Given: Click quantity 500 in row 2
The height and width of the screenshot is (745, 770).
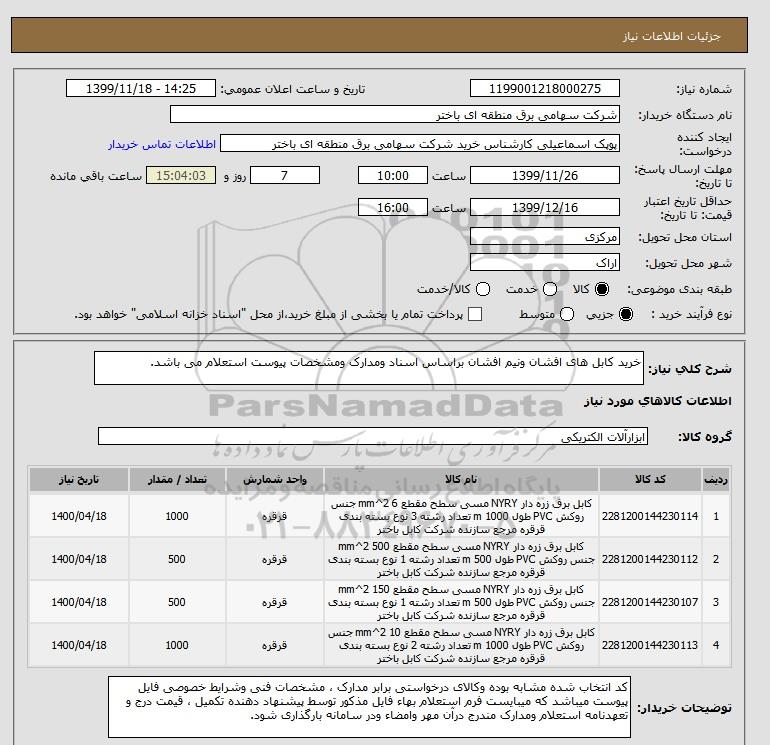Looking at the screenshot, I should click(x=177, y=559).
